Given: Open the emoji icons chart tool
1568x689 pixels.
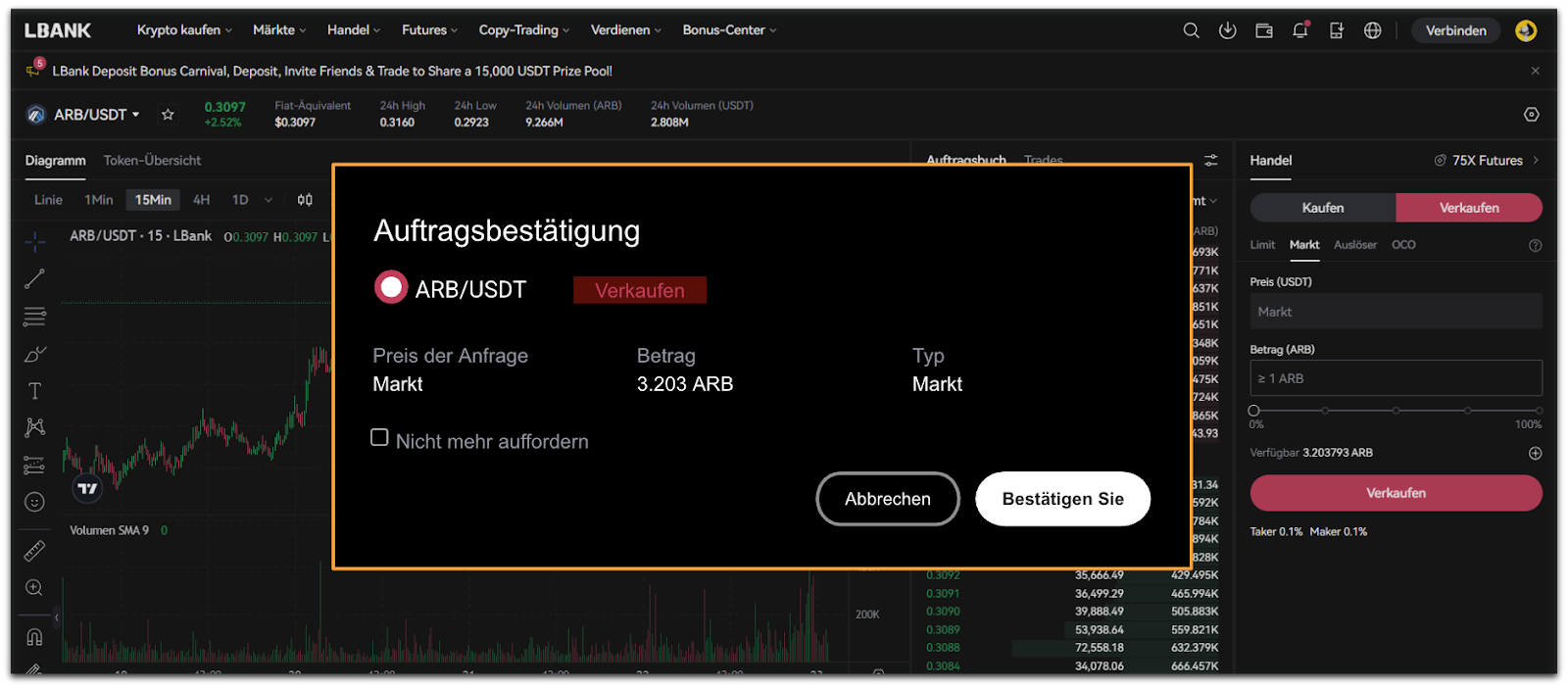Looking at the screenshot, I should pos(34,502).
